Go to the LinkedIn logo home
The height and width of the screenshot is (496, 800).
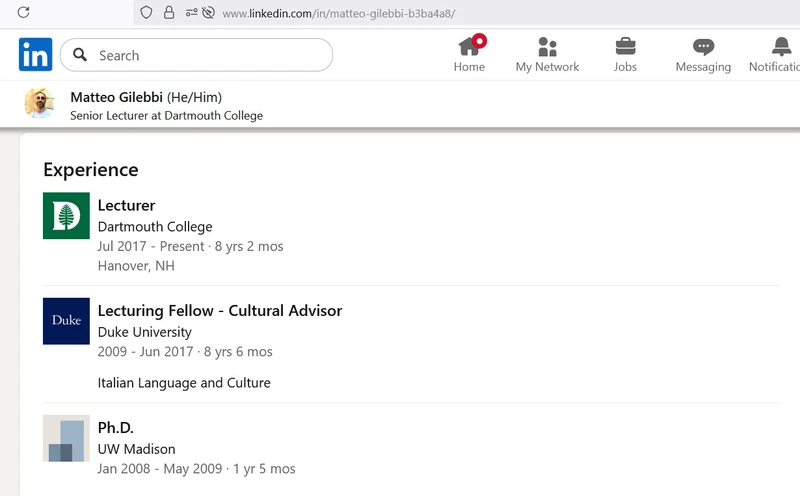point(36,54)
